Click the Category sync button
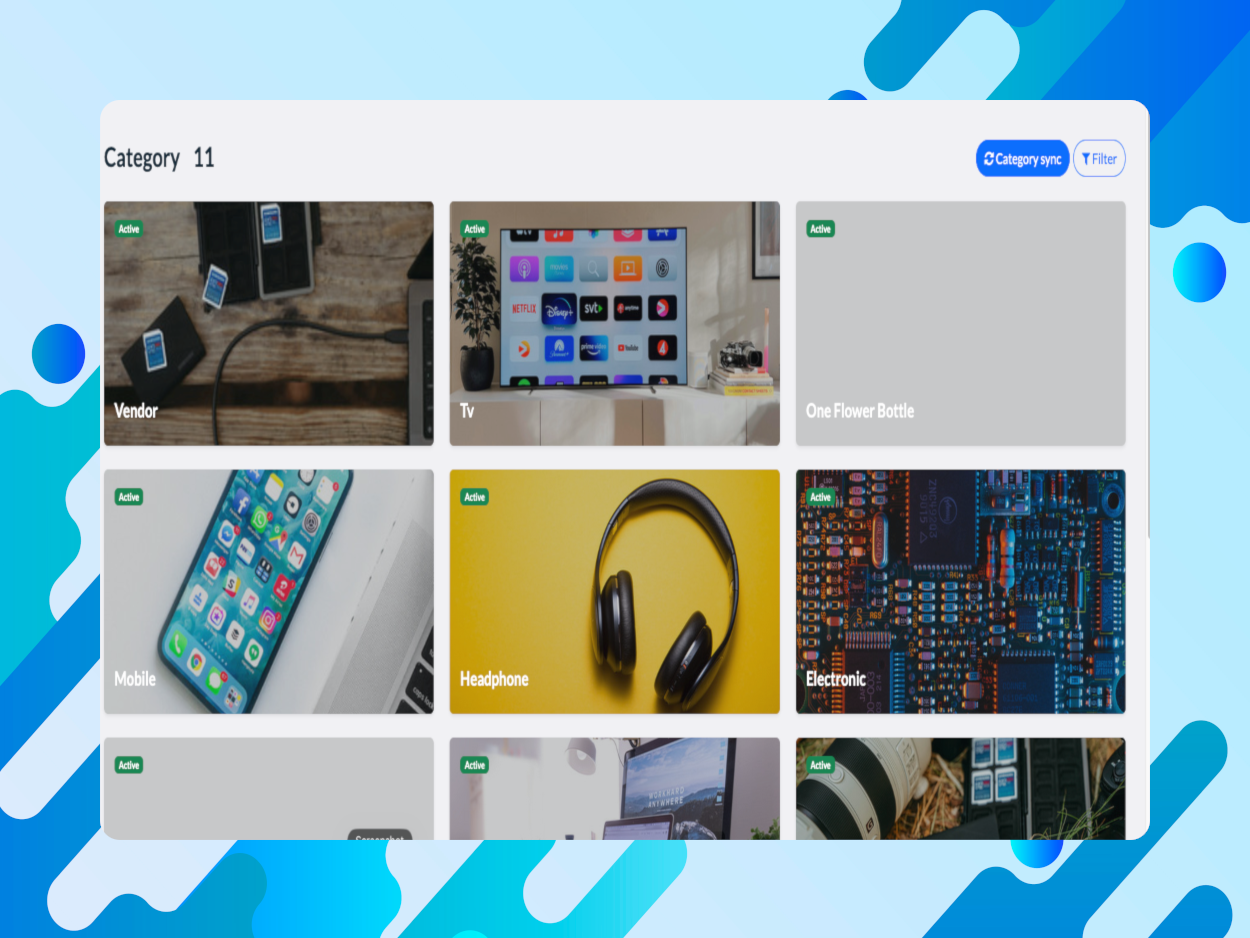Image resolution: width=1250 pixels, height=938 pixels. coord(1022,159)
